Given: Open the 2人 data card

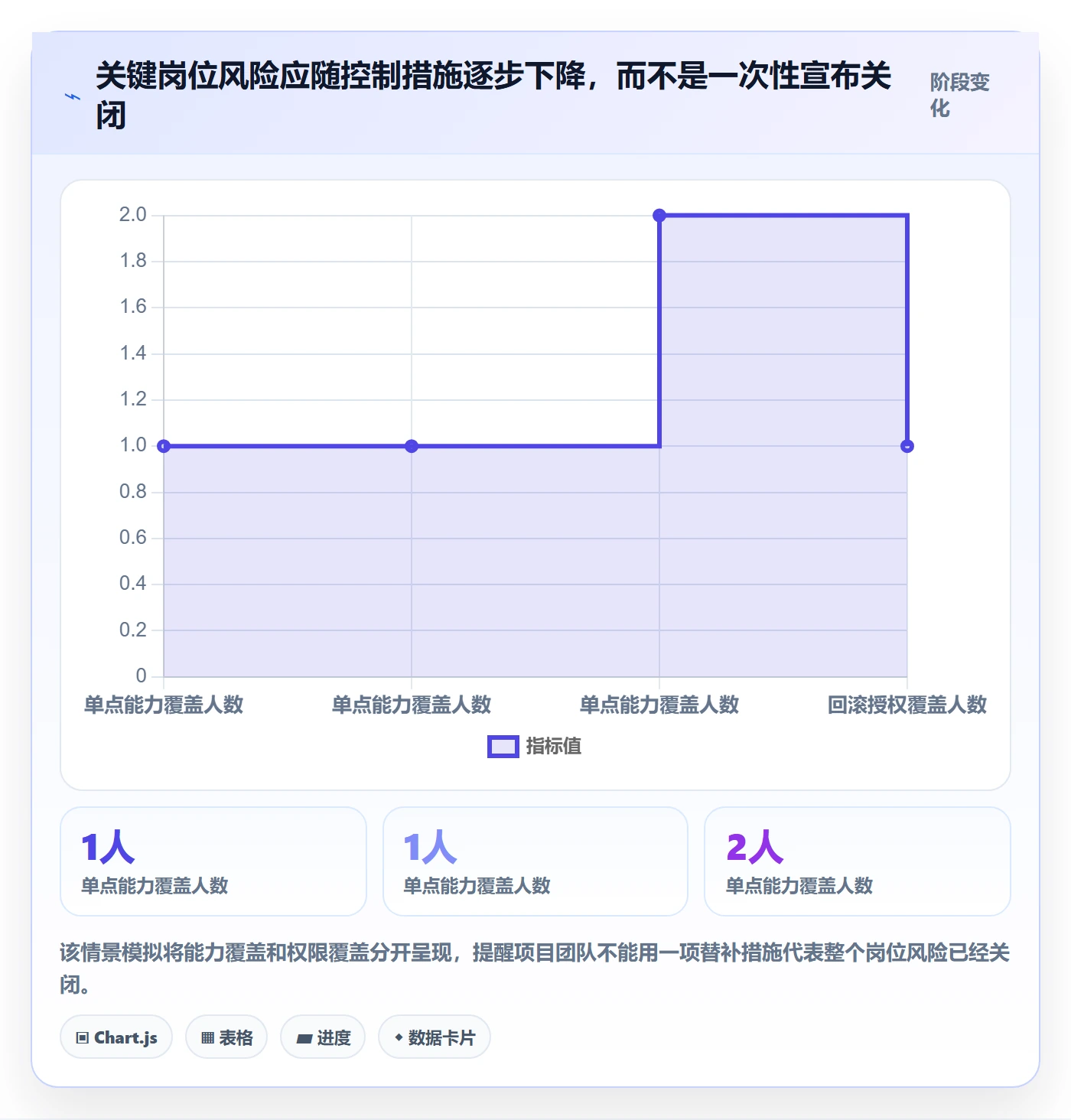Looking at the screenshot, I should 857,861.
